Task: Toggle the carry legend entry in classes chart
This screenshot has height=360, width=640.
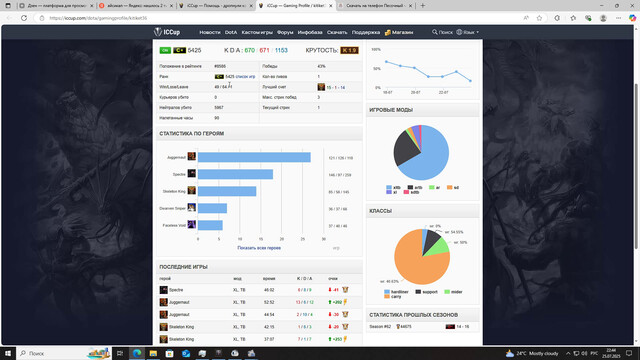Action: (393, 297)
